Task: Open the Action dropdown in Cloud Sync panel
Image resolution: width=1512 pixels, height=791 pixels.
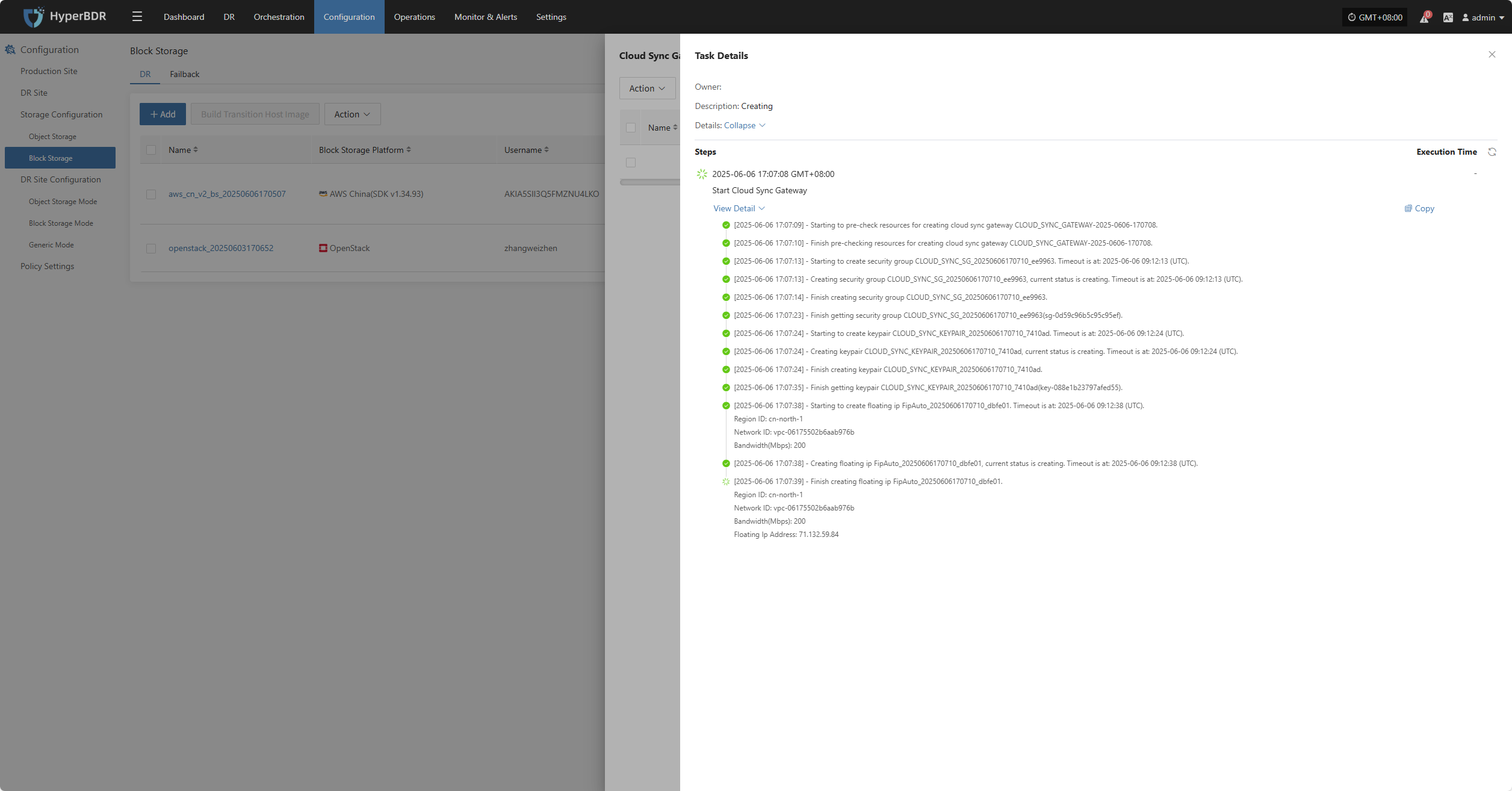Action: [647, 88]
